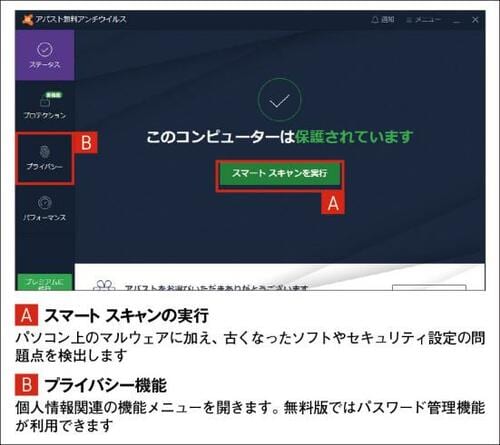This screenshot has height=445, width=500.
Task: Click the gift icon in bottom banner
Action: click(104, 285)
